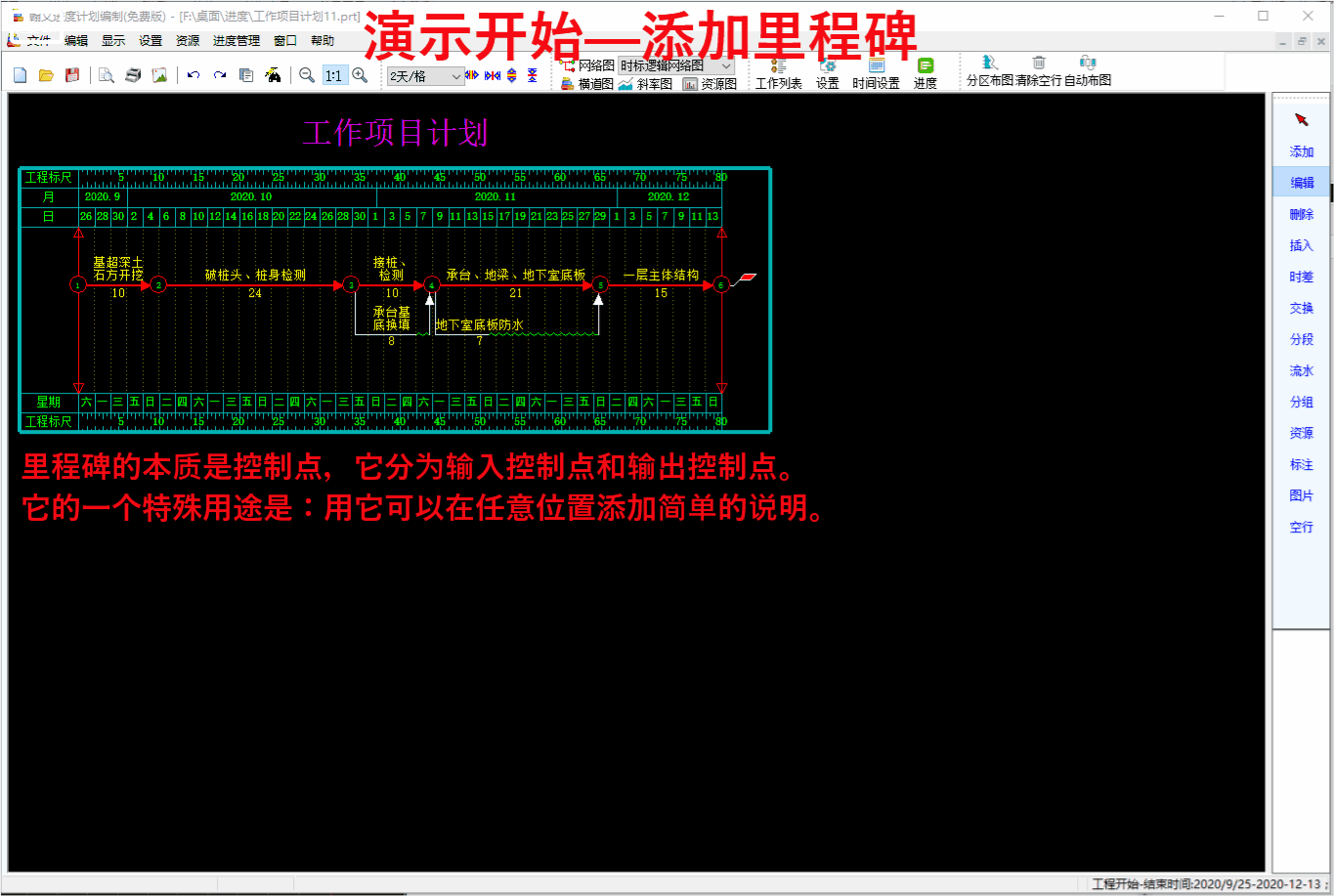Switch to 斜率图 slope chart view
Image resolution: width=1334 pixels, height=896 pixels.
pyautogui.click(x=645, y=84)
